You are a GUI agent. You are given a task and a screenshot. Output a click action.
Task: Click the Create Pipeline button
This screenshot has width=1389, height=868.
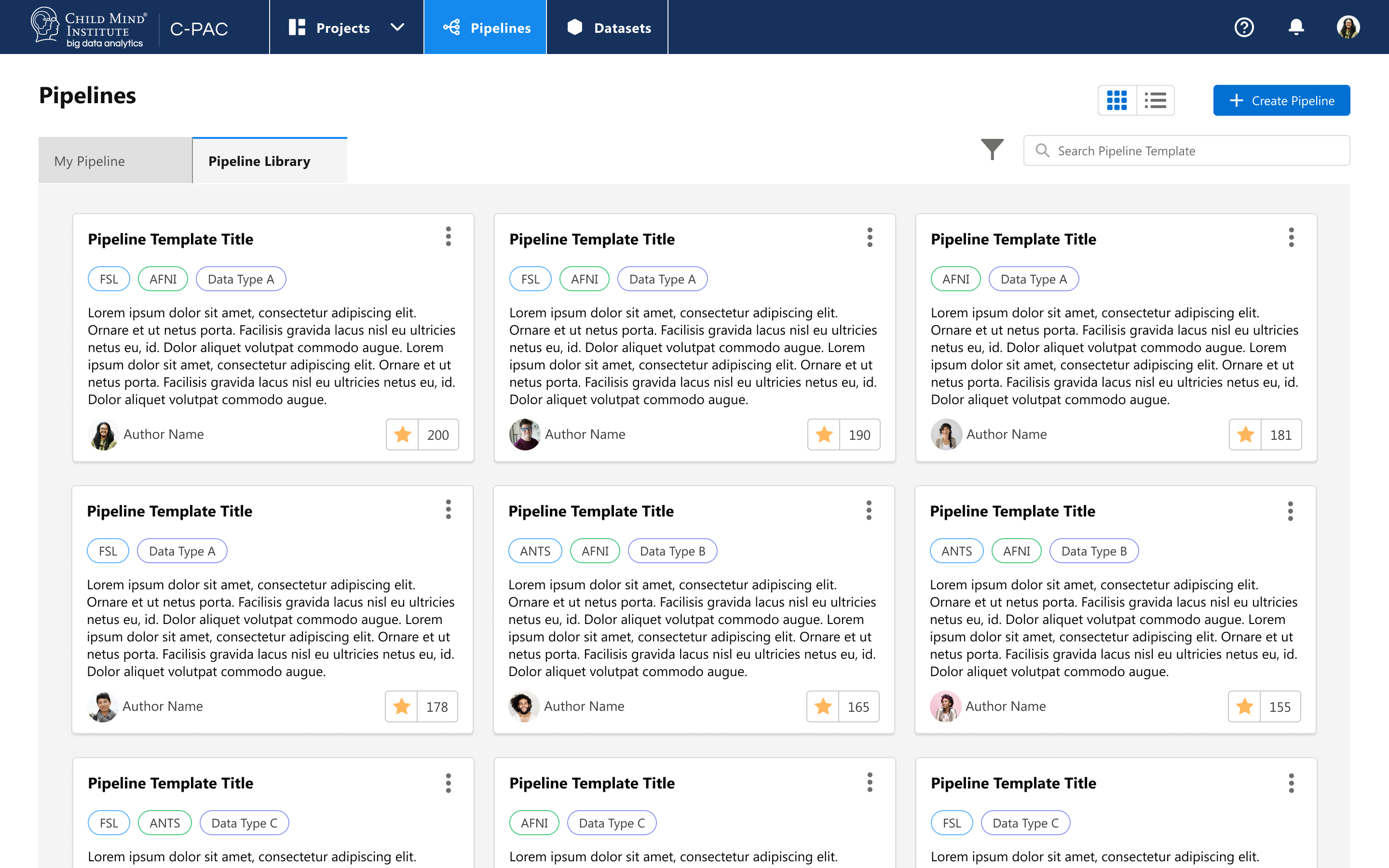1281,100
